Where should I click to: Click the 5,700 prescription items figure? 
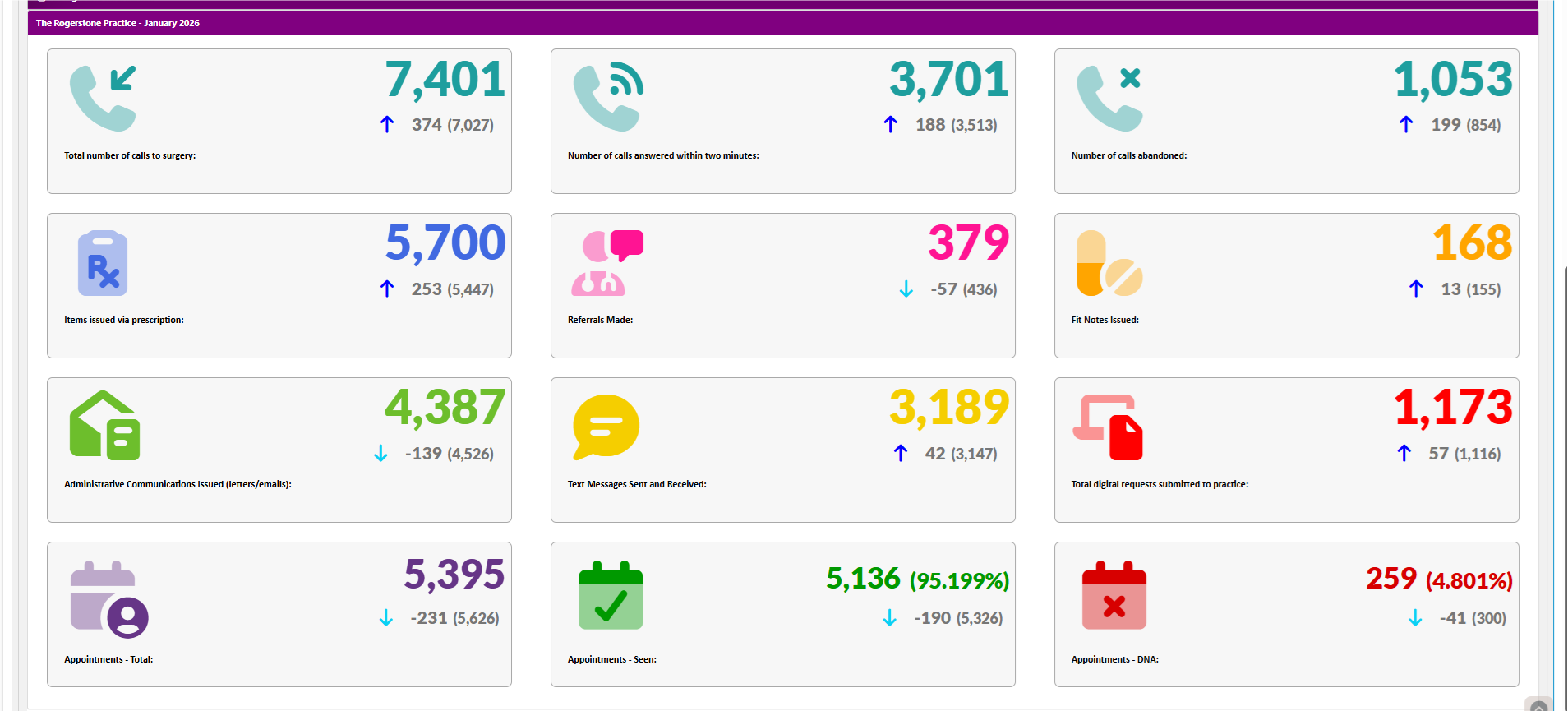(445, 243)
